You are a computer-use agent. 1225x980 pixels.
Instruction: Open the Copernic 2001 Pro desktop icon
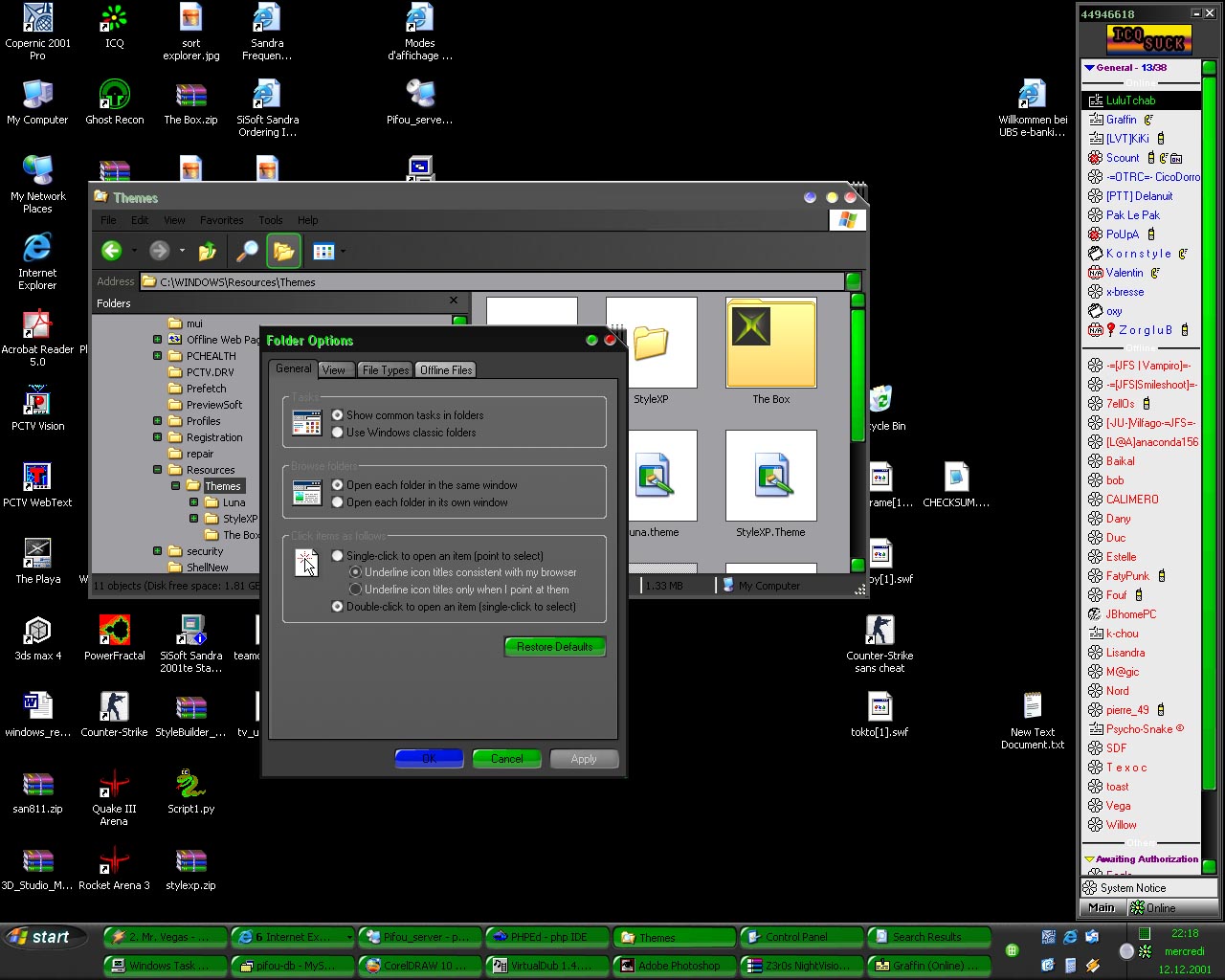point(37,32)
